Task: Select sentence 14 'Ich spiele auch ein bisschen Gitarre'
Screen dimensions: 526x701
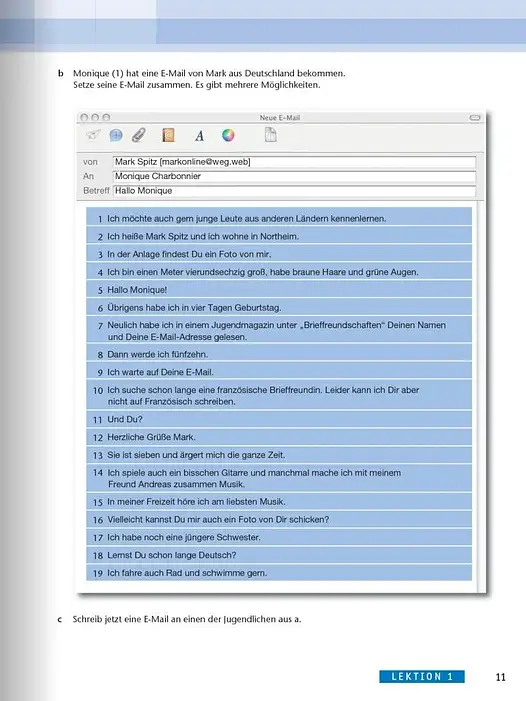Action: [x=279, y=478]
